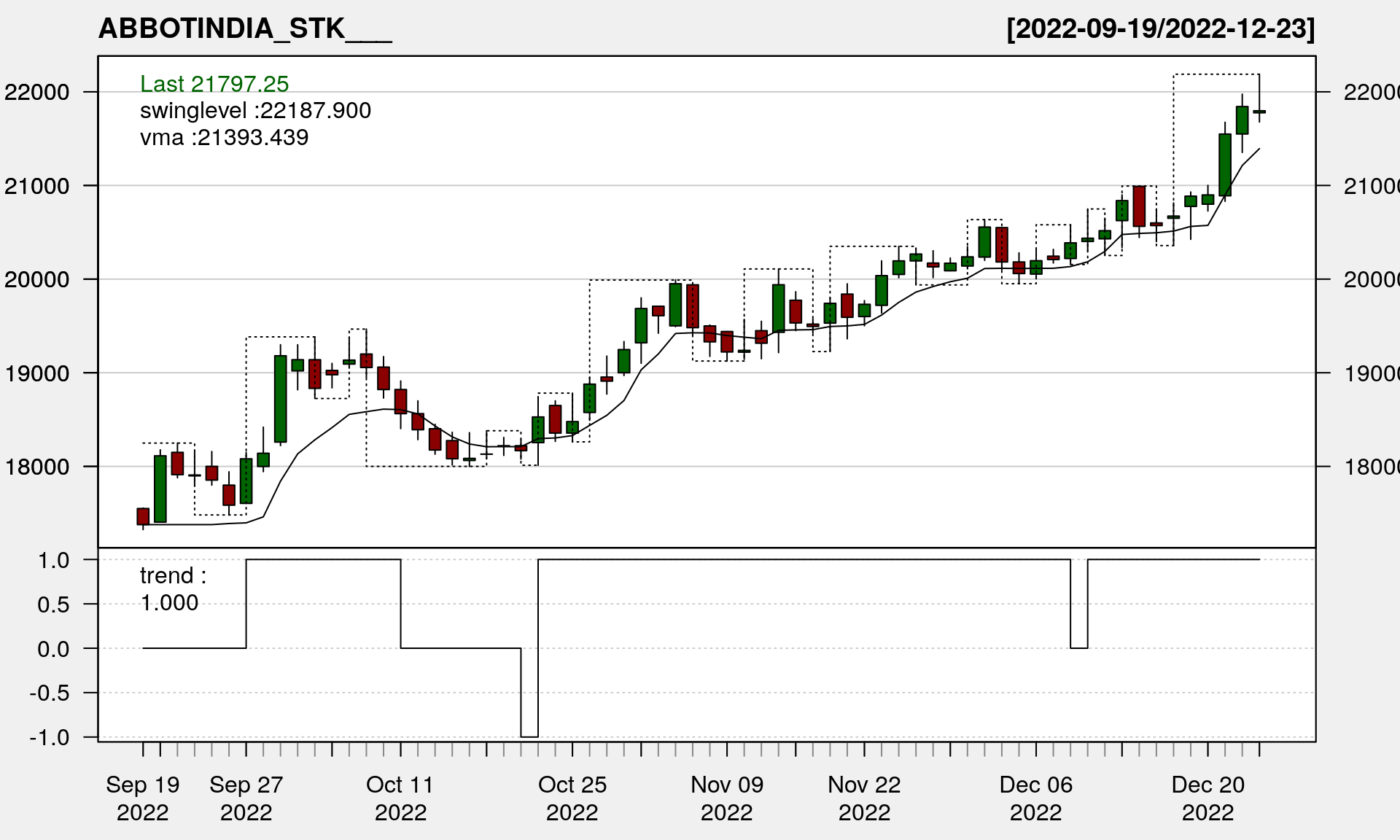1400x840 pixels.
Task: Click the trend line dip to -1.0
Action: [529, 736]
